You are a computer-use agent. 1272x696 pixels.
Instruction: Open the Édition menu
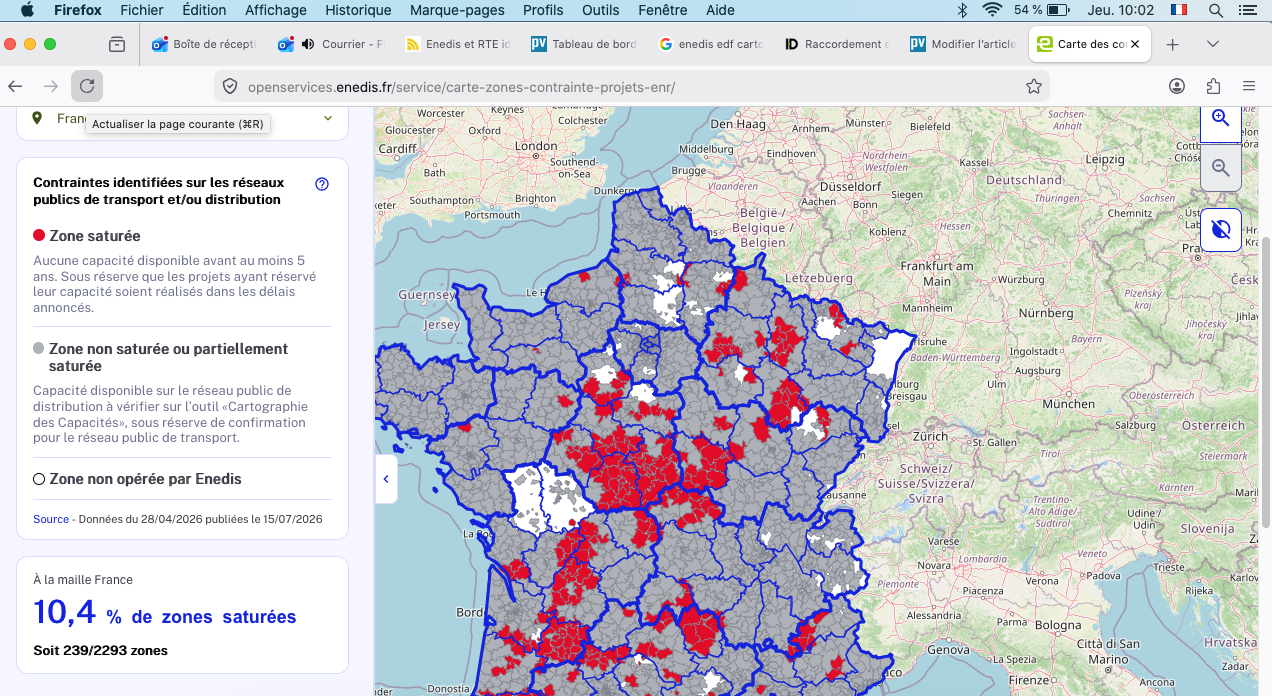coord(204,10)
